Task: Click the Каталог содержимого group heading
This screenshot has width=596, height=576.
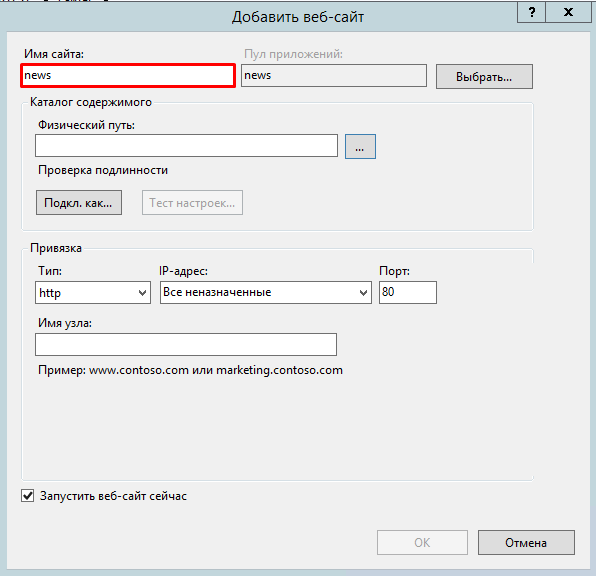Action: tap(91, 102)
